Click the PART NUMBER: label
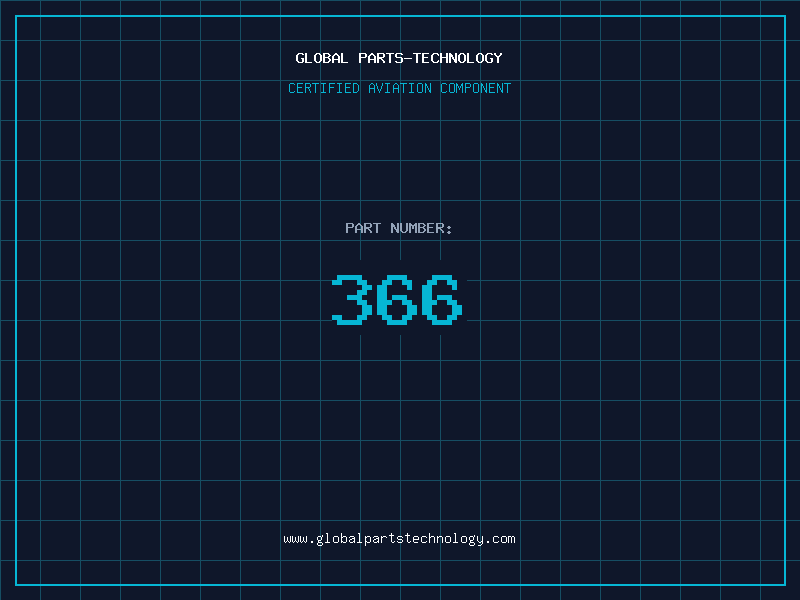This screenshot has width=800, height=600. pos(399,228)
